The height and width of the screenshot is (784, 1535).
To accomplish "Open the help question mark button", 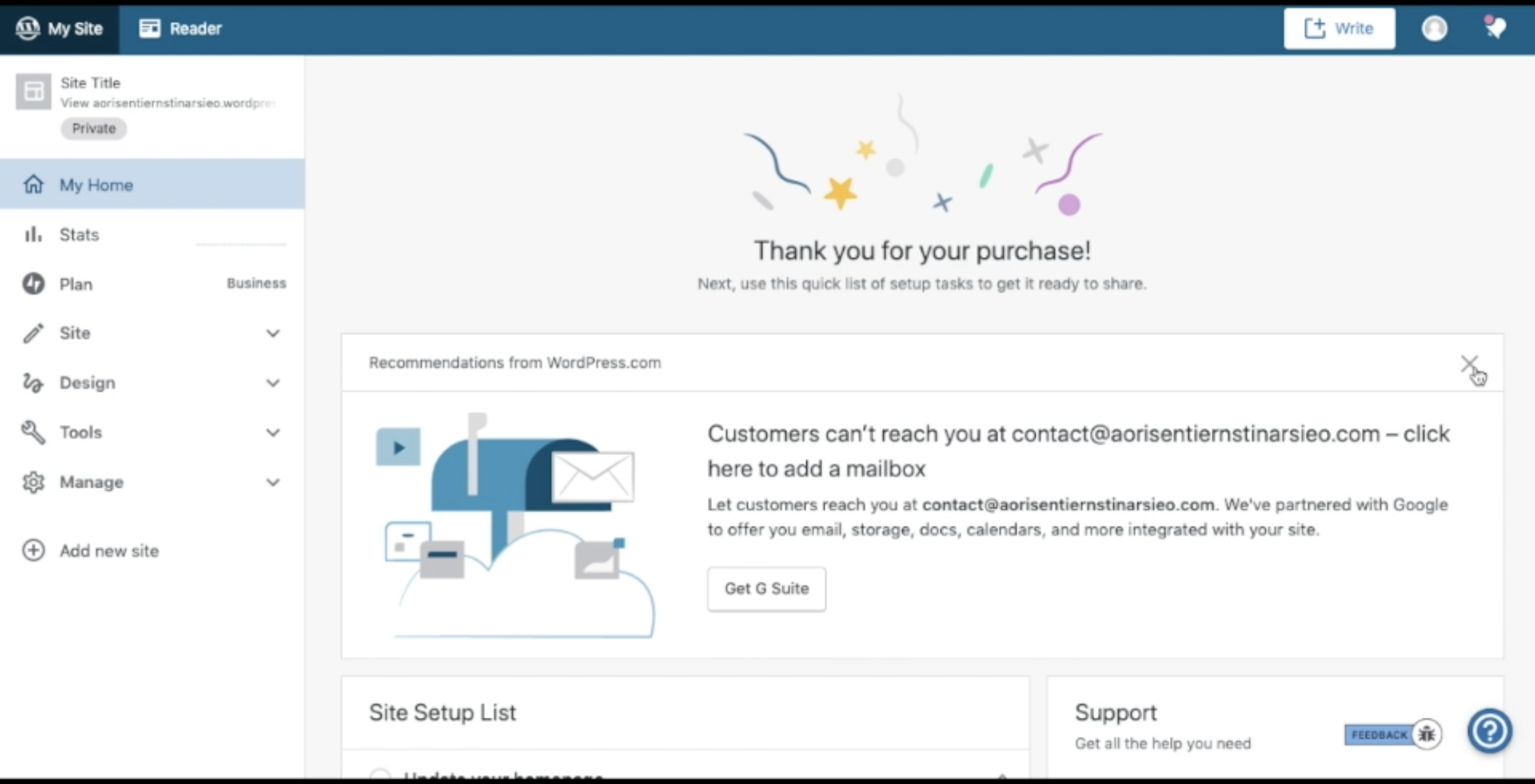I will [x=1489, y=731].
